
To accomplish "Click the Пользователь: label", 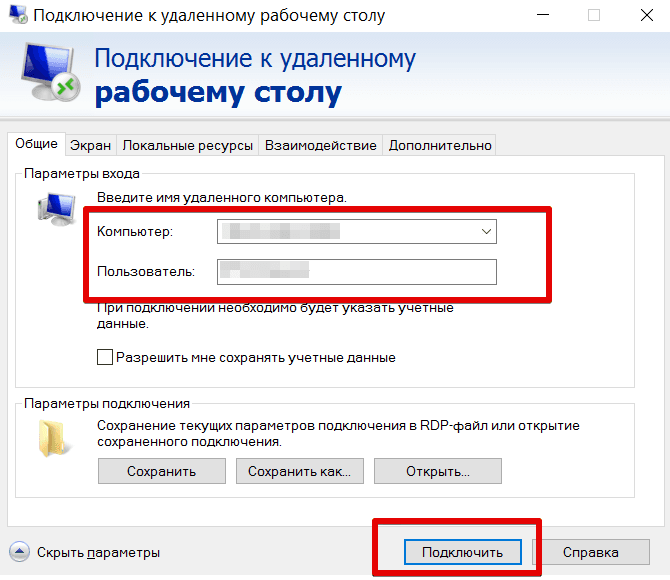I will [x=146, y=271].
